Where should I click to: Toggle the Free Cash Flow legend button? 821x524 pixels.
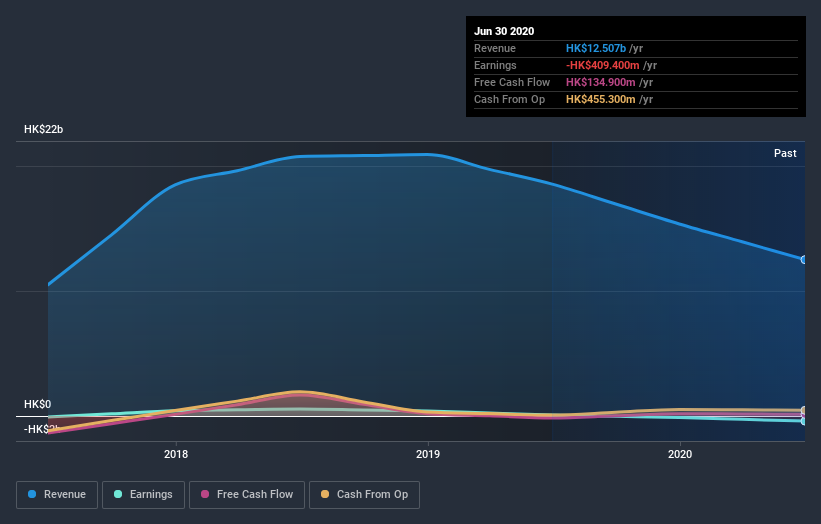tap(247, 495)
